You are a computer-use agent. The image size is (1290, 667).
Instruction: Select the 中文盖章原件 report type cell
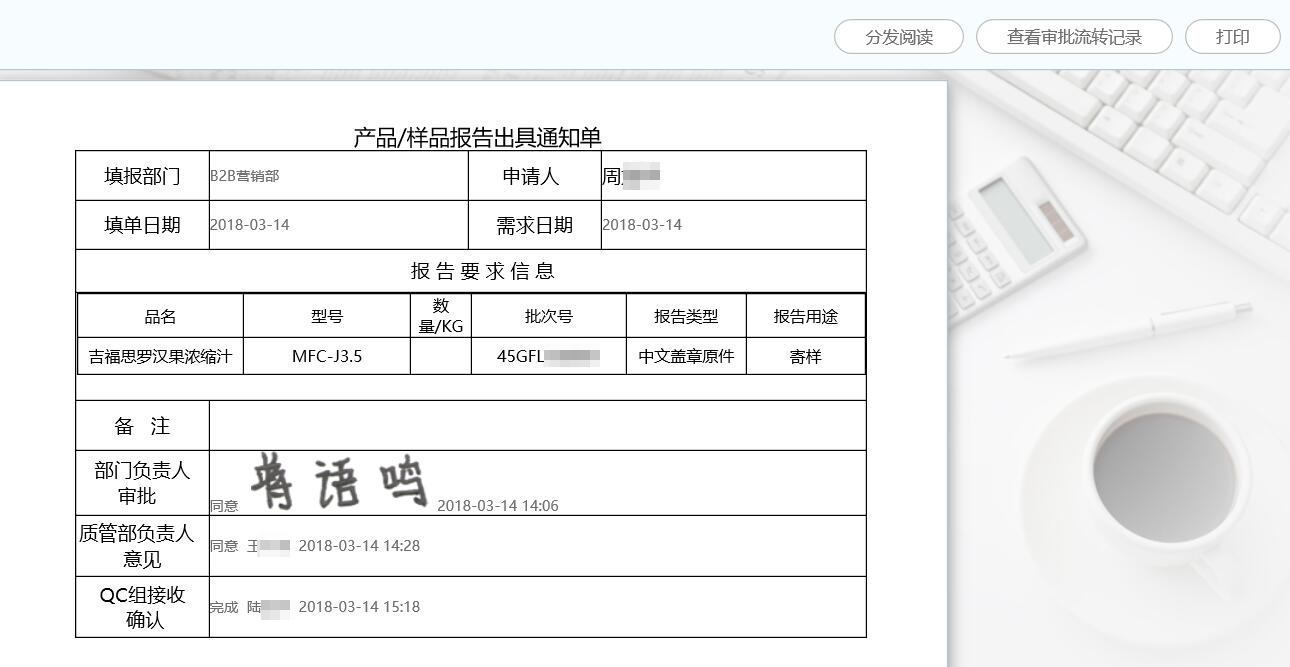click(x=686, y=356)
